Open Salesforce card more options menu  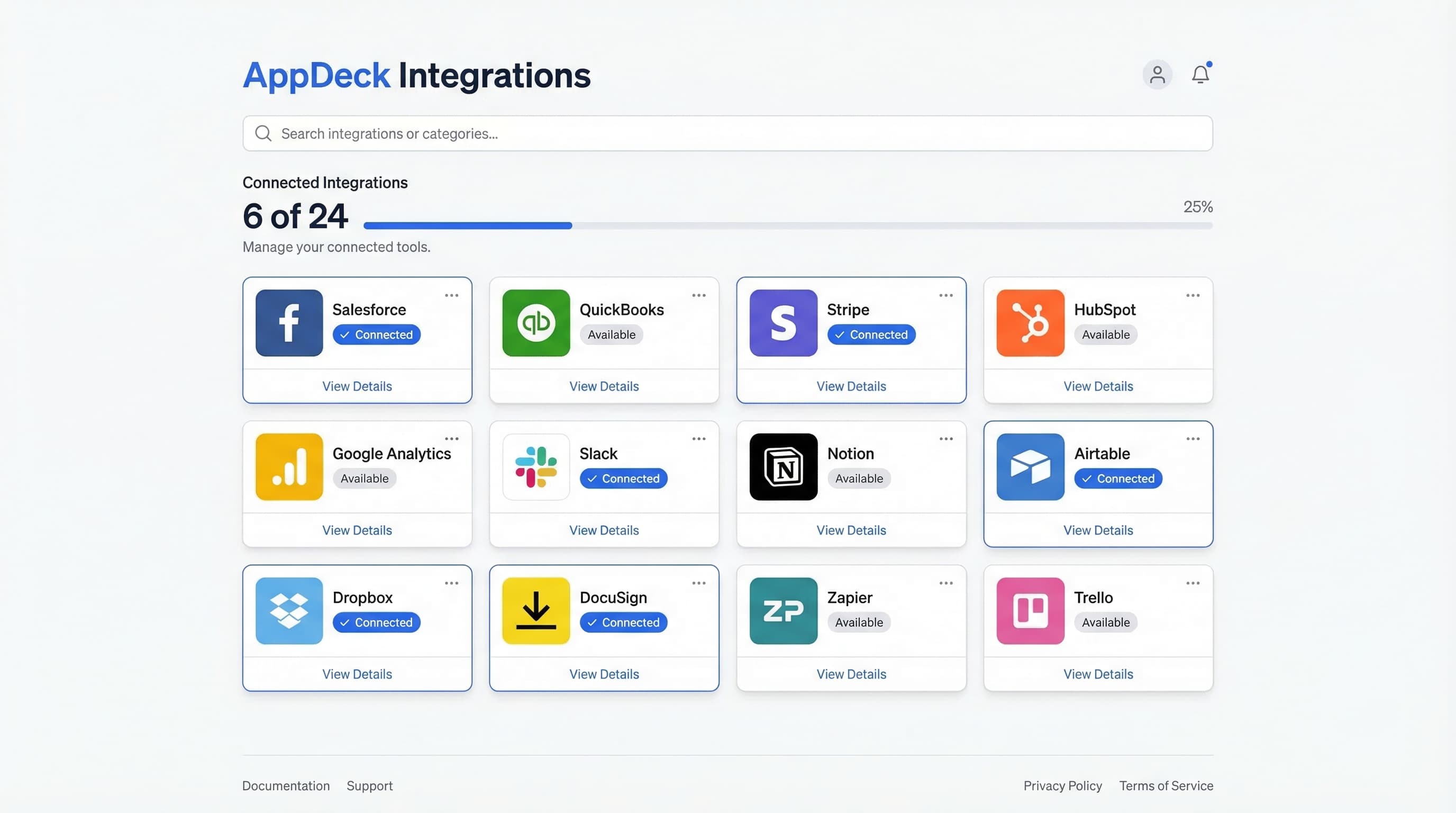click(451, 295)
